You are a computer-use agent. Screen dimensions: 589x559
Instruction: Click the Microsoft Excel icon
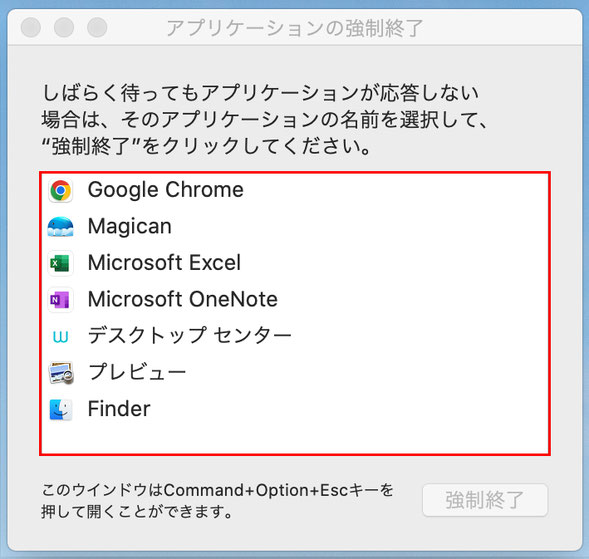coord(60,263)
